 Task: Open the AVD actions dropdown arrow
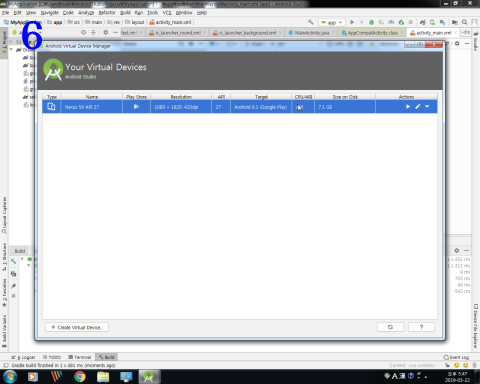[427, 107]
